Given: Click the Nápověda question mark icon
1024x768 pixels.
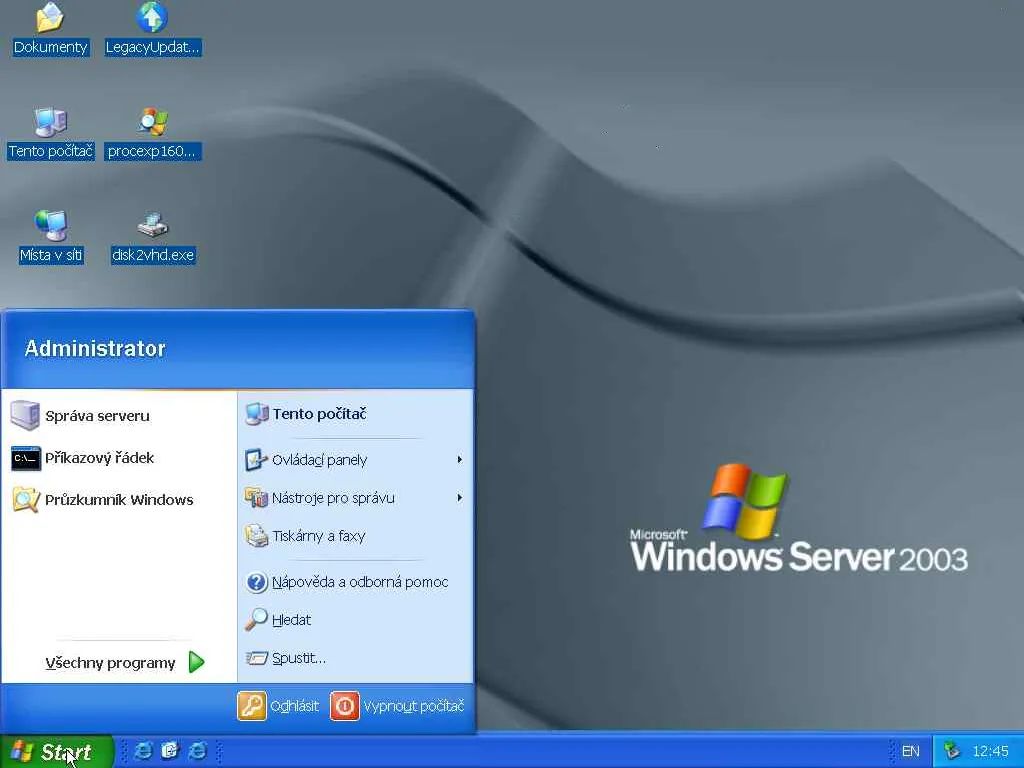Looking at the screenshot, I should 256,582.
